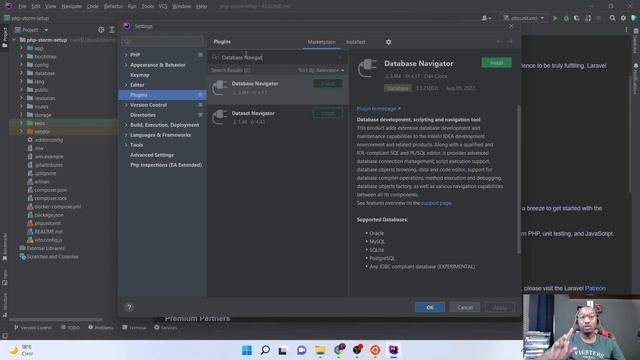640x360 pixels.
Task: Open the File menu
Action: (x=22, y=6)
